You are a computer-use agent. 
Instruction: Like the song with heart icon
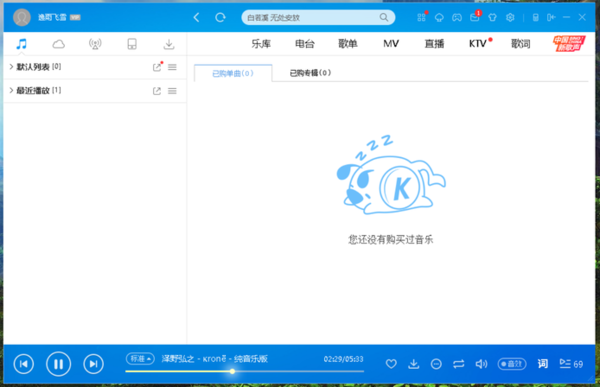(x=391, y=364)
